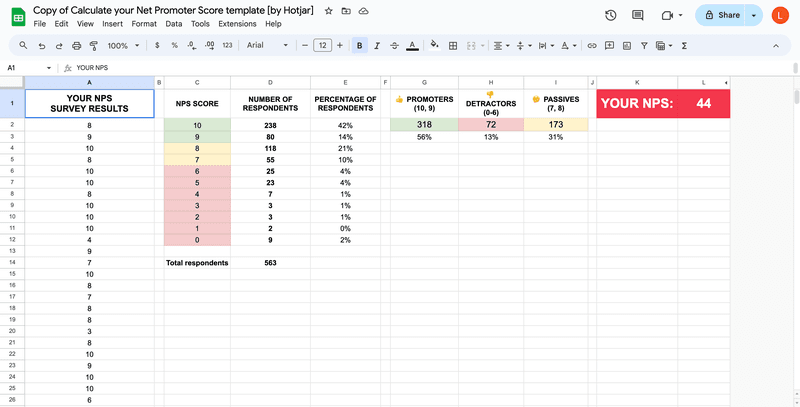Format as currency with dollar icon
Screen dimensions: 800x407
157,45
